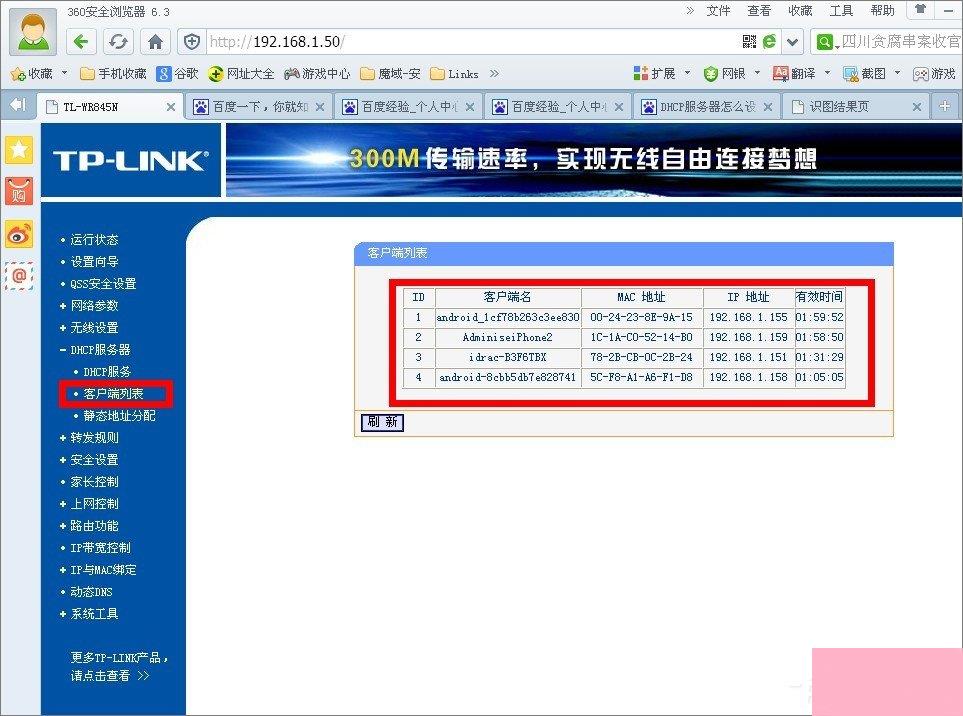Switch to the 识图结果页 tab
The height and width of the screenshot is (716, 963).
point(856,107)
